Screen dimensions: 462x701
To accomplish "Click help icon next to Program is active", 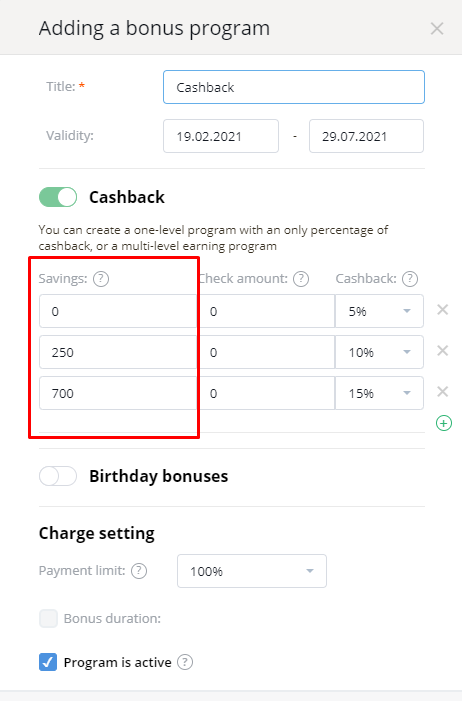I will (185, 662).
